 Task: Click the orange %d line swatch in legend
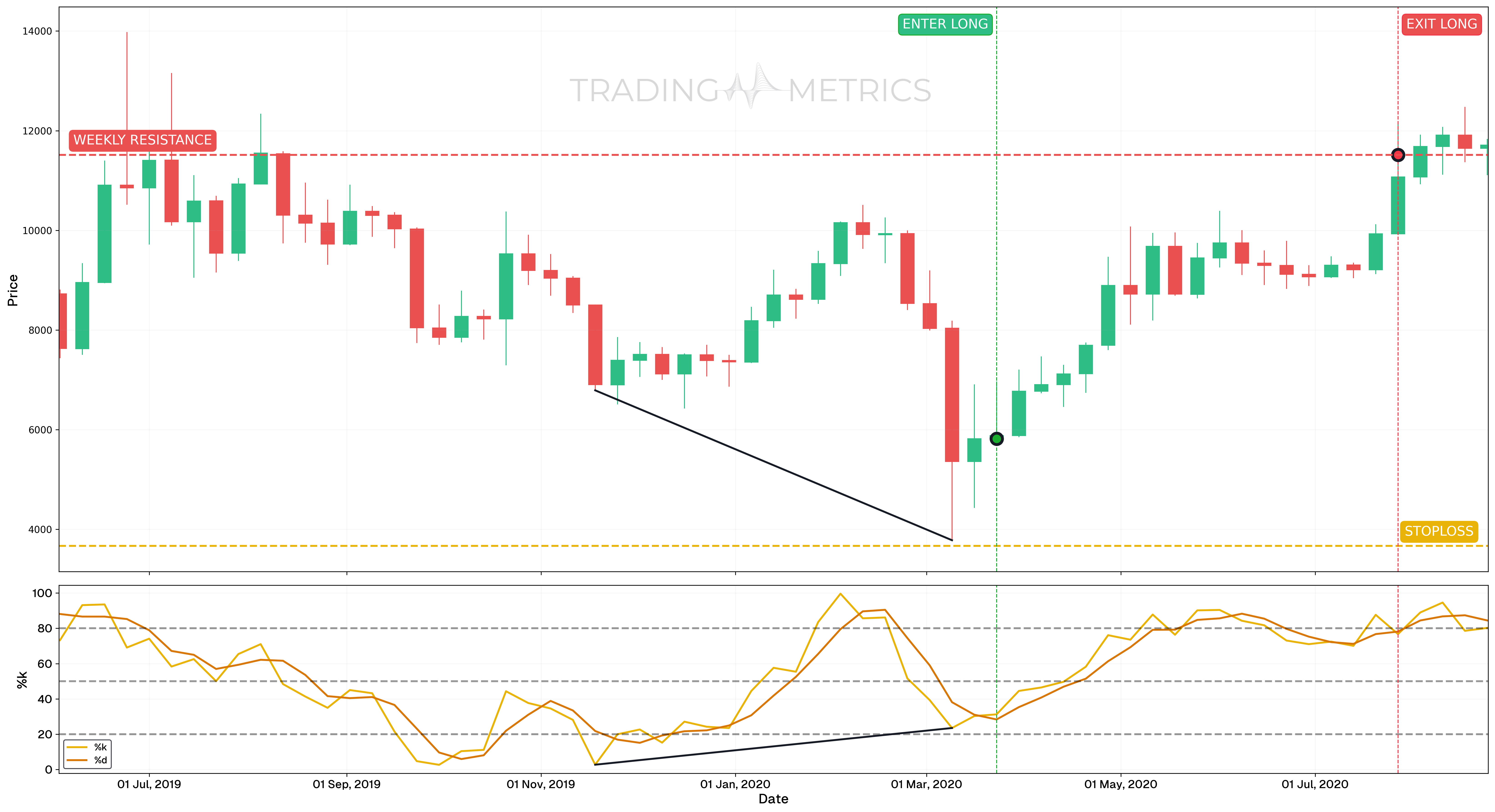point(77,760)
